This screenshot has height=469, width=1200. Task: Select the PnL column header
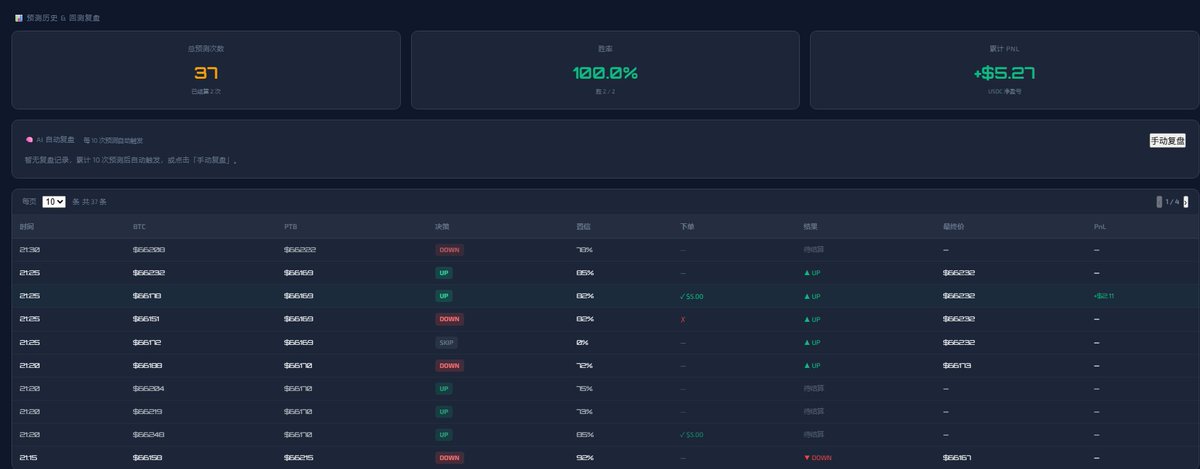click(x=1100, y=226)
